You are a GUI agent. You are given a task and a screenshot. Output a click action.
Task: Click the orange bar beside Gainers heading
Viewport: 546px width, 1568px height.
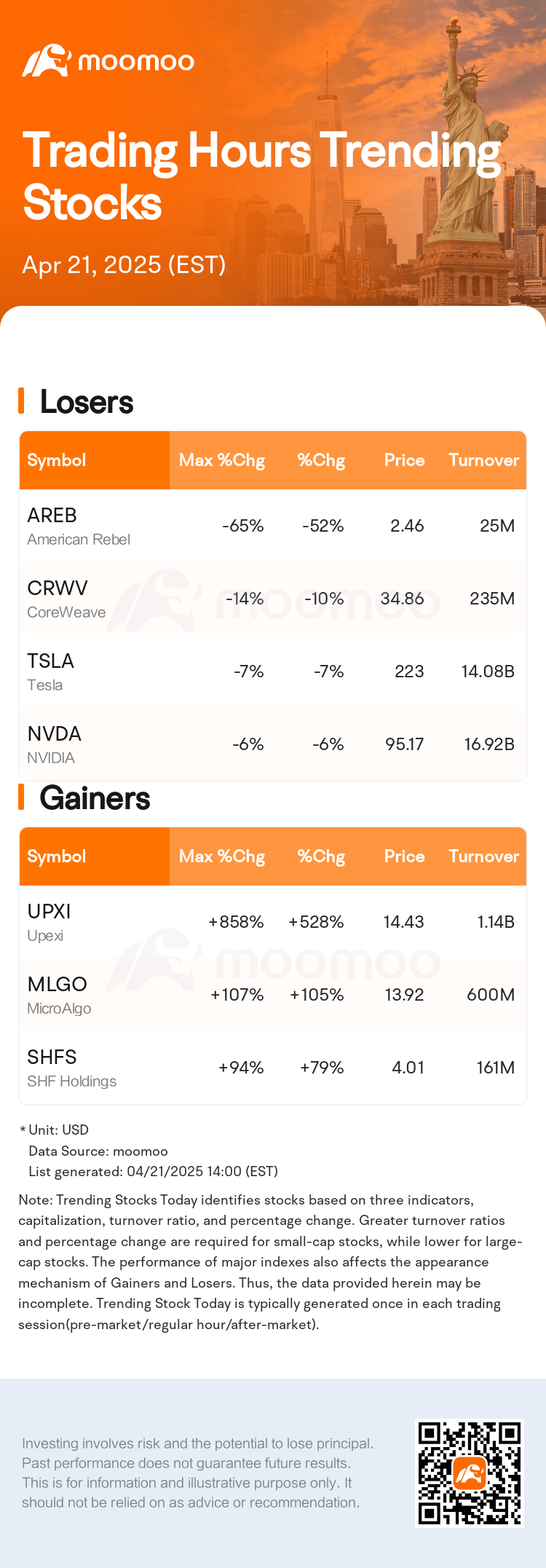(x=21, y=797)
